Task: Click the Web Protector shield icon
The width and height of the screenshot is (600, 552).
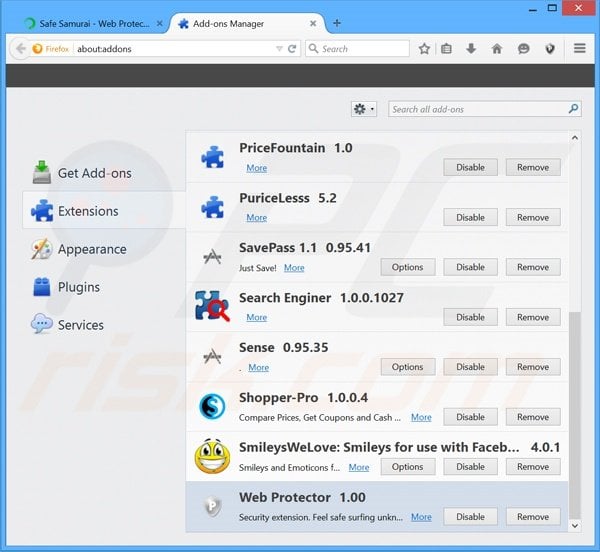Action: pos(212,506)
